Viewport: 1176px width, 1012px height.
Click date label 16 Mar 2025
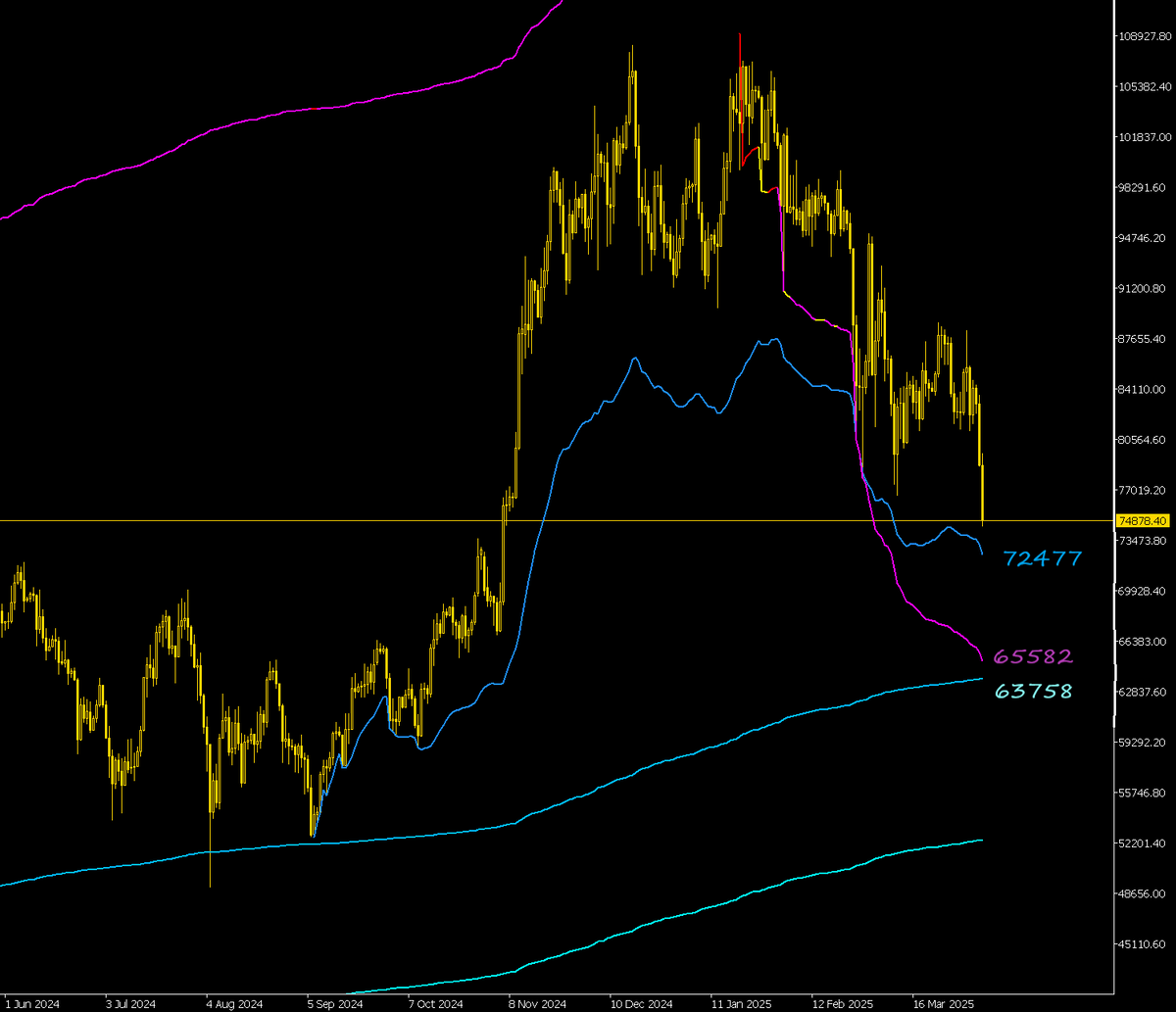click(943, 1004)
